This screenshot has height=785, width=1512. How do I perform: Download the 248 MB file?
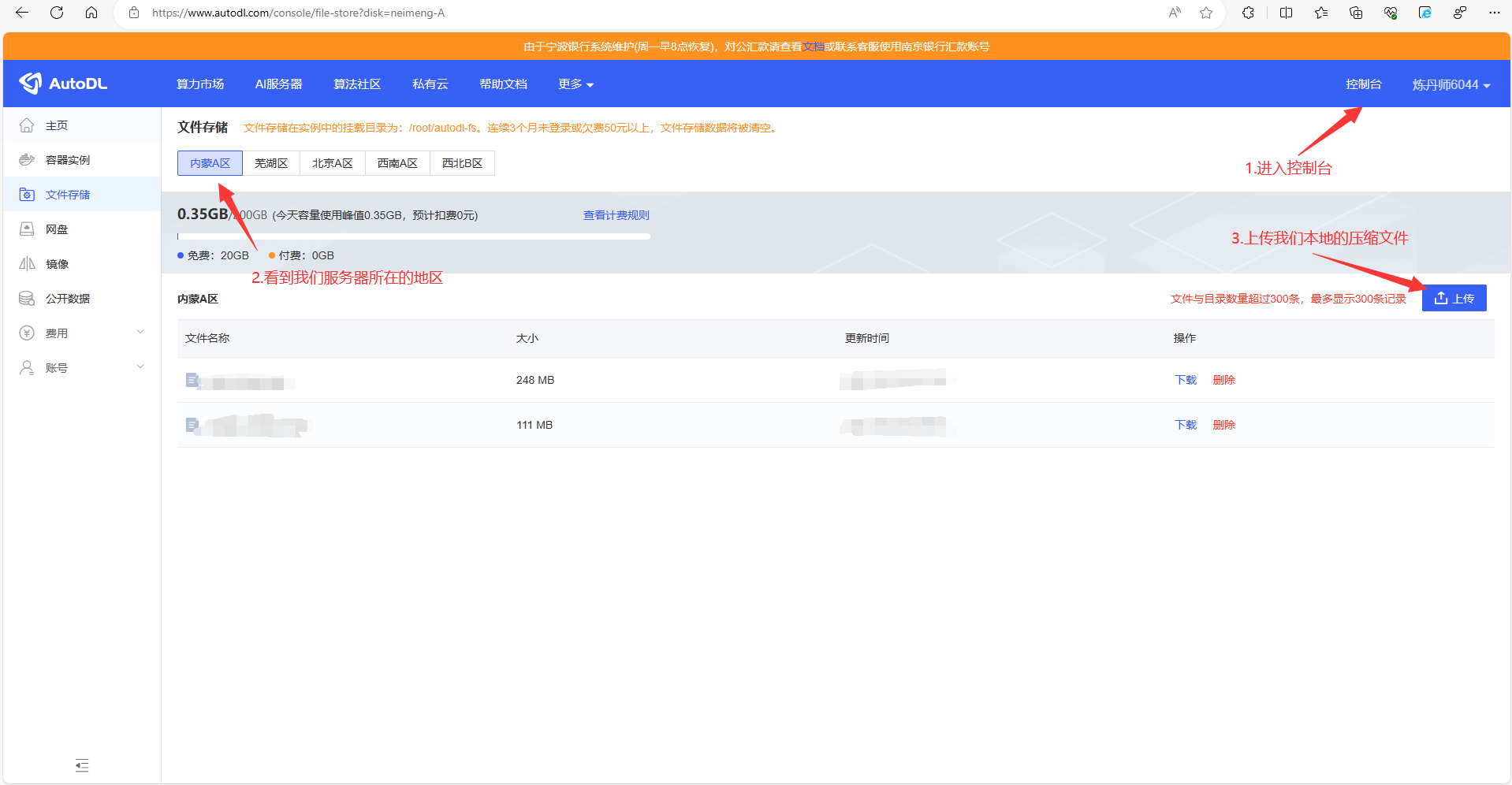coord(1186,380)
